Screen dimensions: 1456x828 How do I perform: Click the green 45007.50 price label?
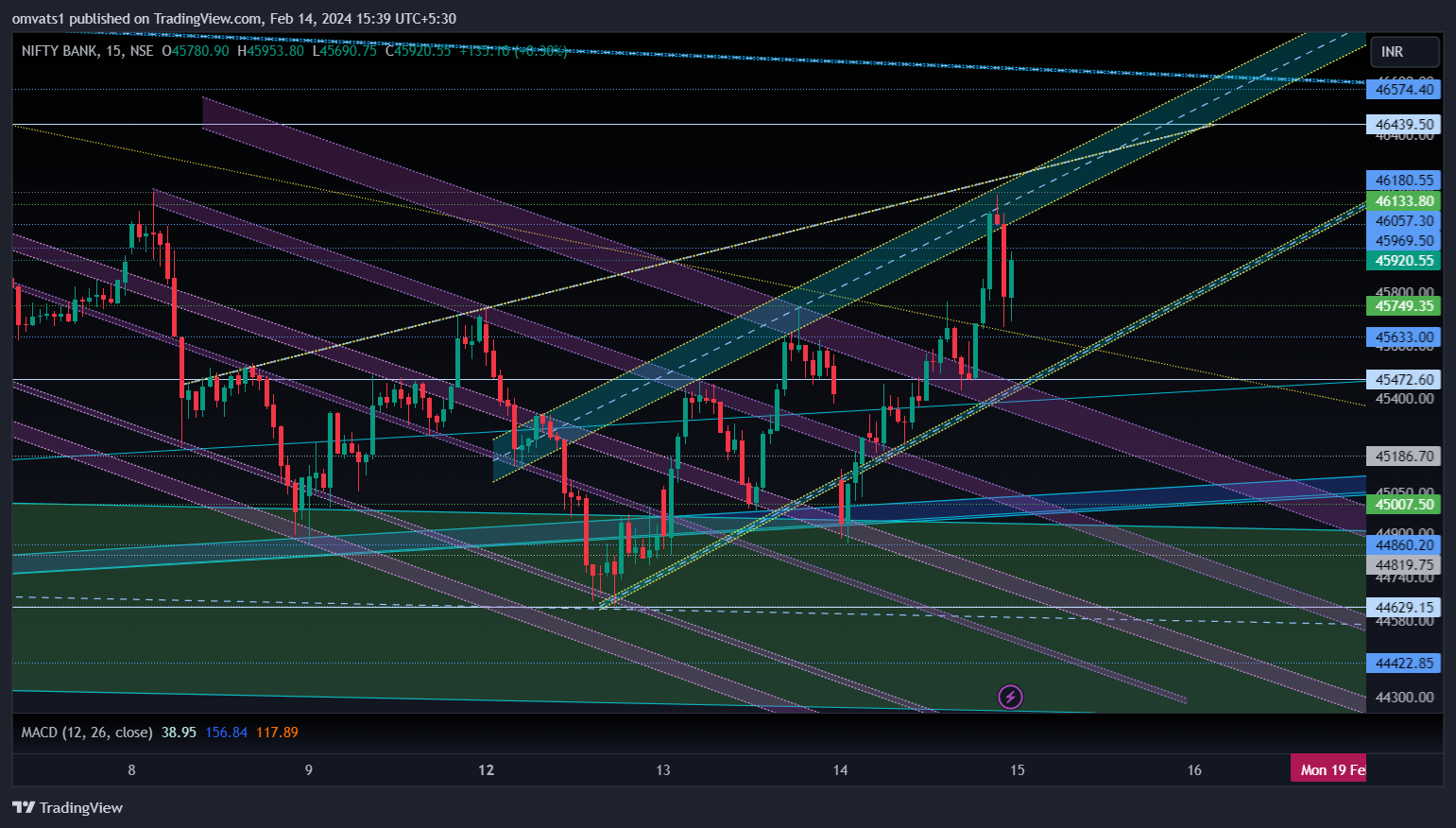(x=1404, y=505)
